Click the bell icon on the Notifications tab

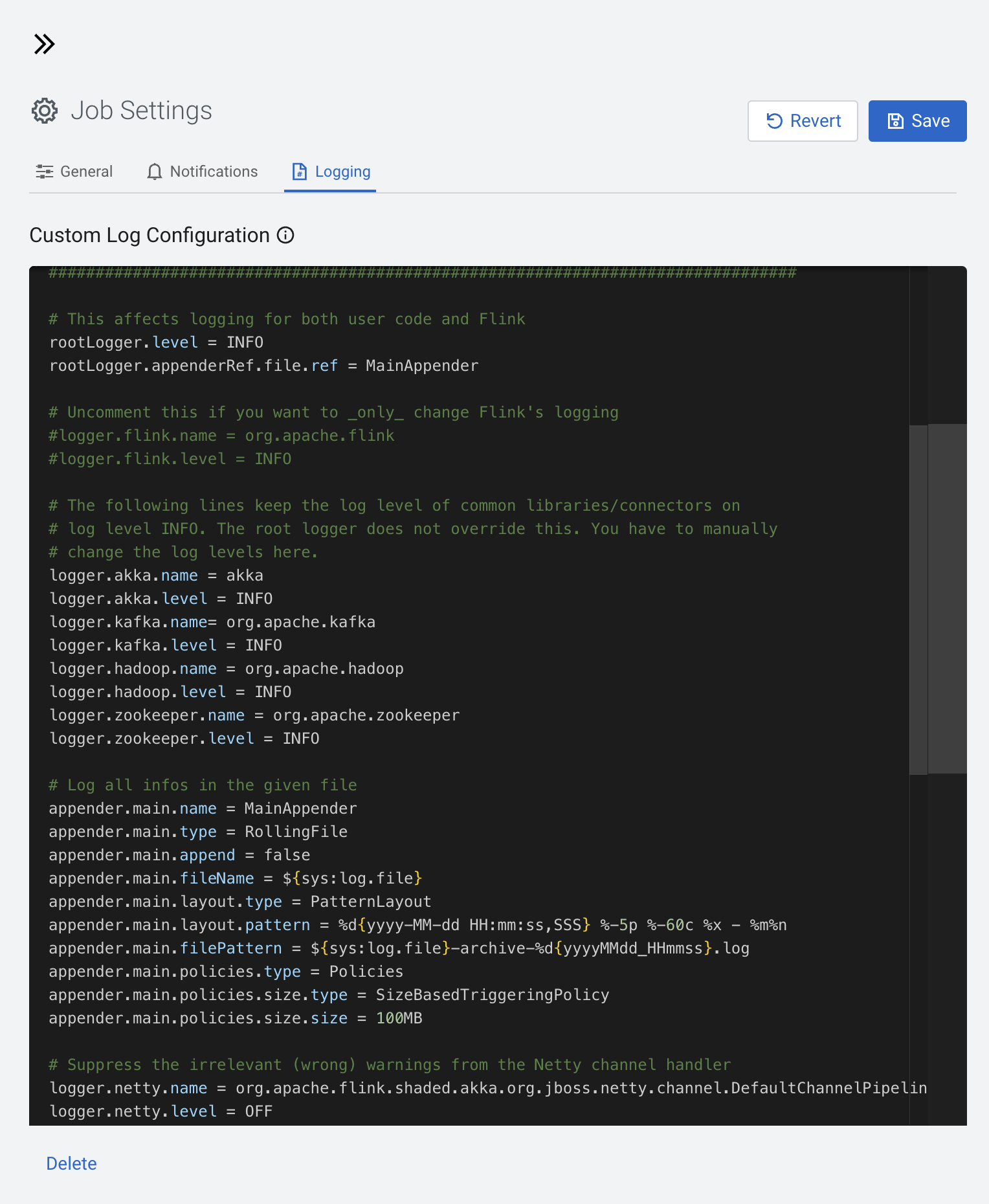point(154,172)
